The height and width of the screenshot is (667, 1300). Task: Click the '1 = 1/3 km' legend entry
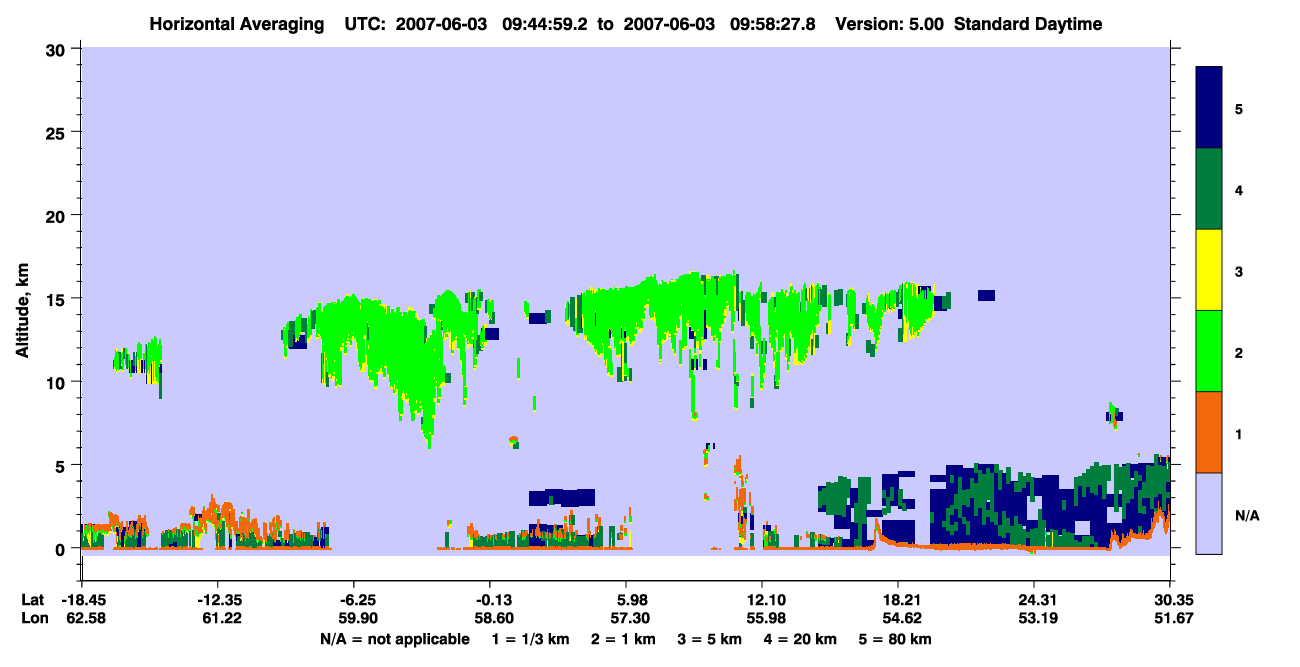click(x=531, y=638)
